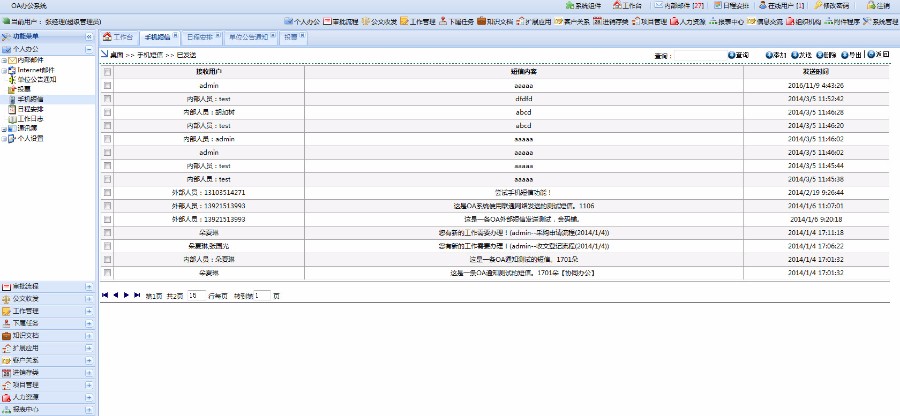Check the row sent 2014/3/5 11:46:20
The height and width of the screenshot is (416, 900).
(107, 125)
